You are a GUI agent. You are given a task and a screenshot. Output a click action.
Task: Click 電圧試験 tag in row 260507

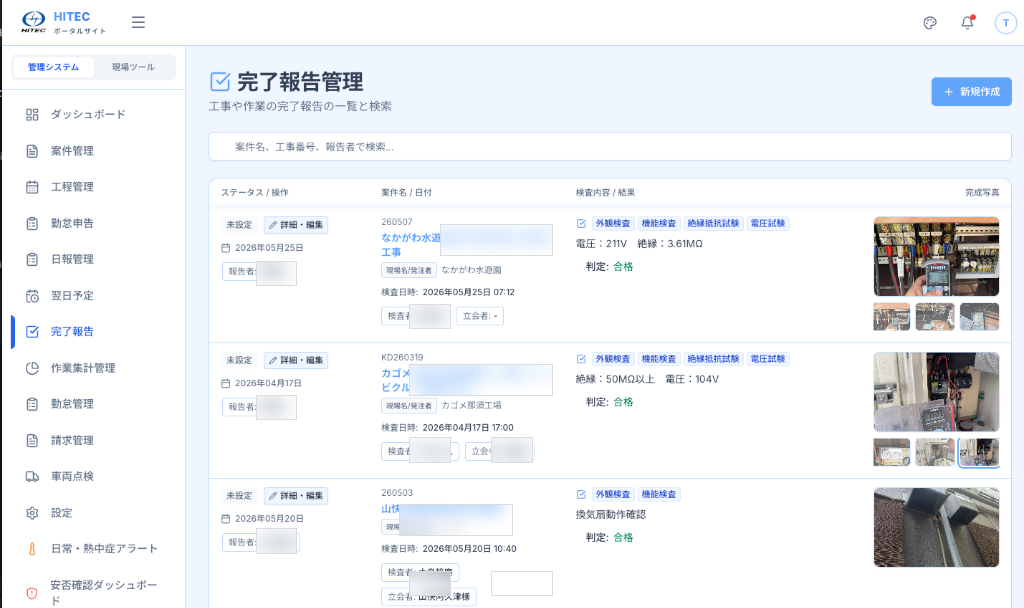[x=767, y=223]
